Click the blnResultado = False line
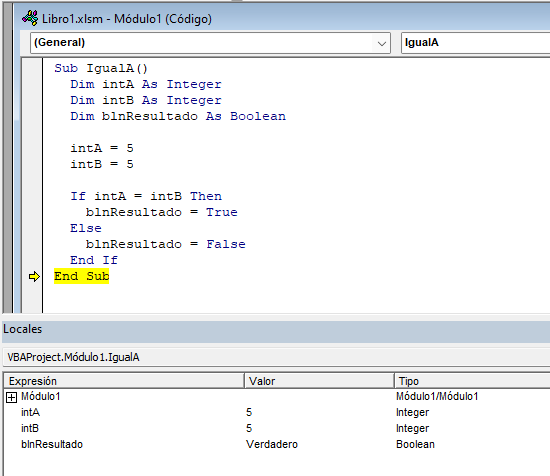The image size is (550, 476). (166, 244)
